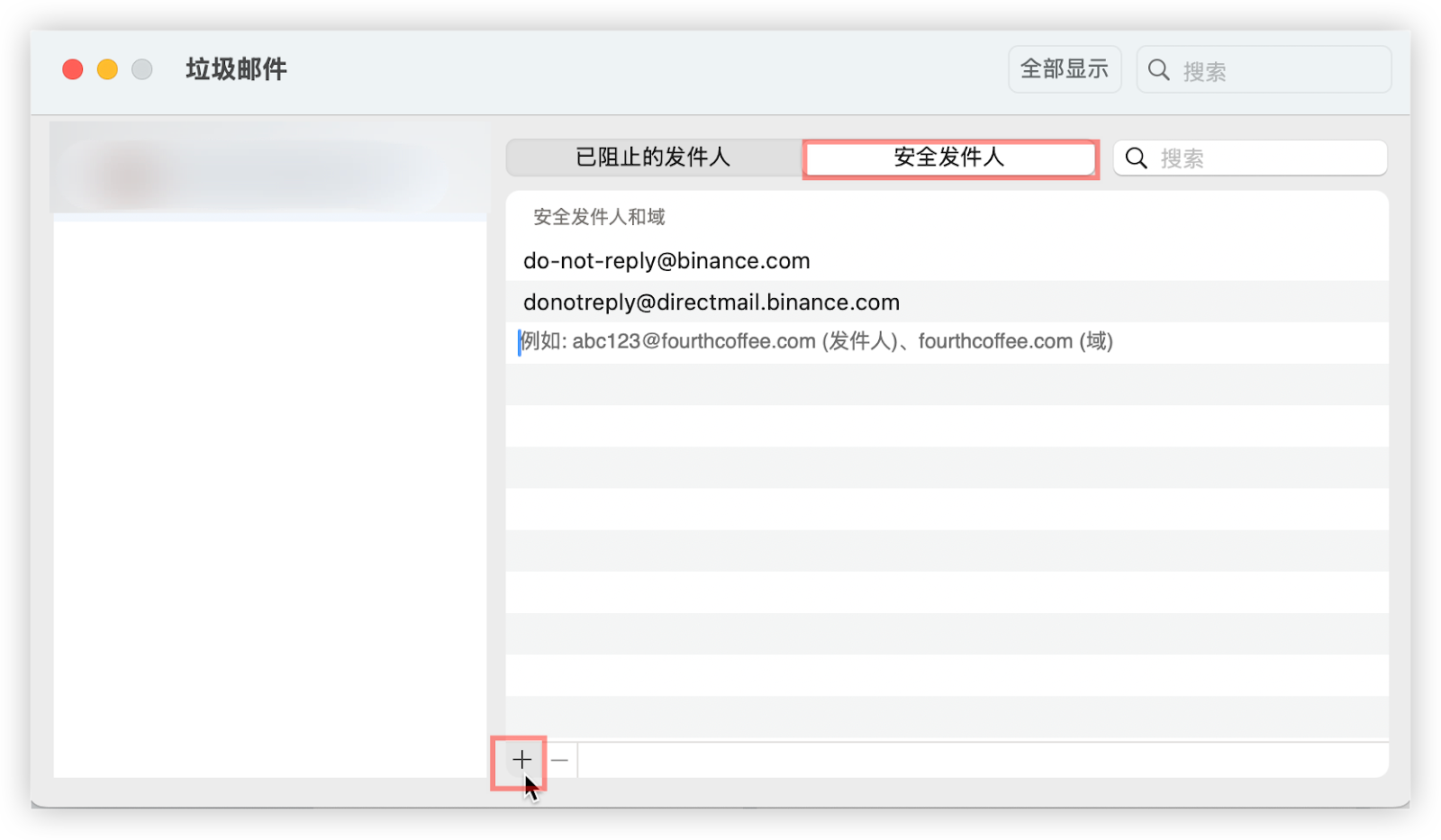Select the do-not-reply@binance.com entry
The height and width of the screenshot is (840, 1441).
(666, 261)
